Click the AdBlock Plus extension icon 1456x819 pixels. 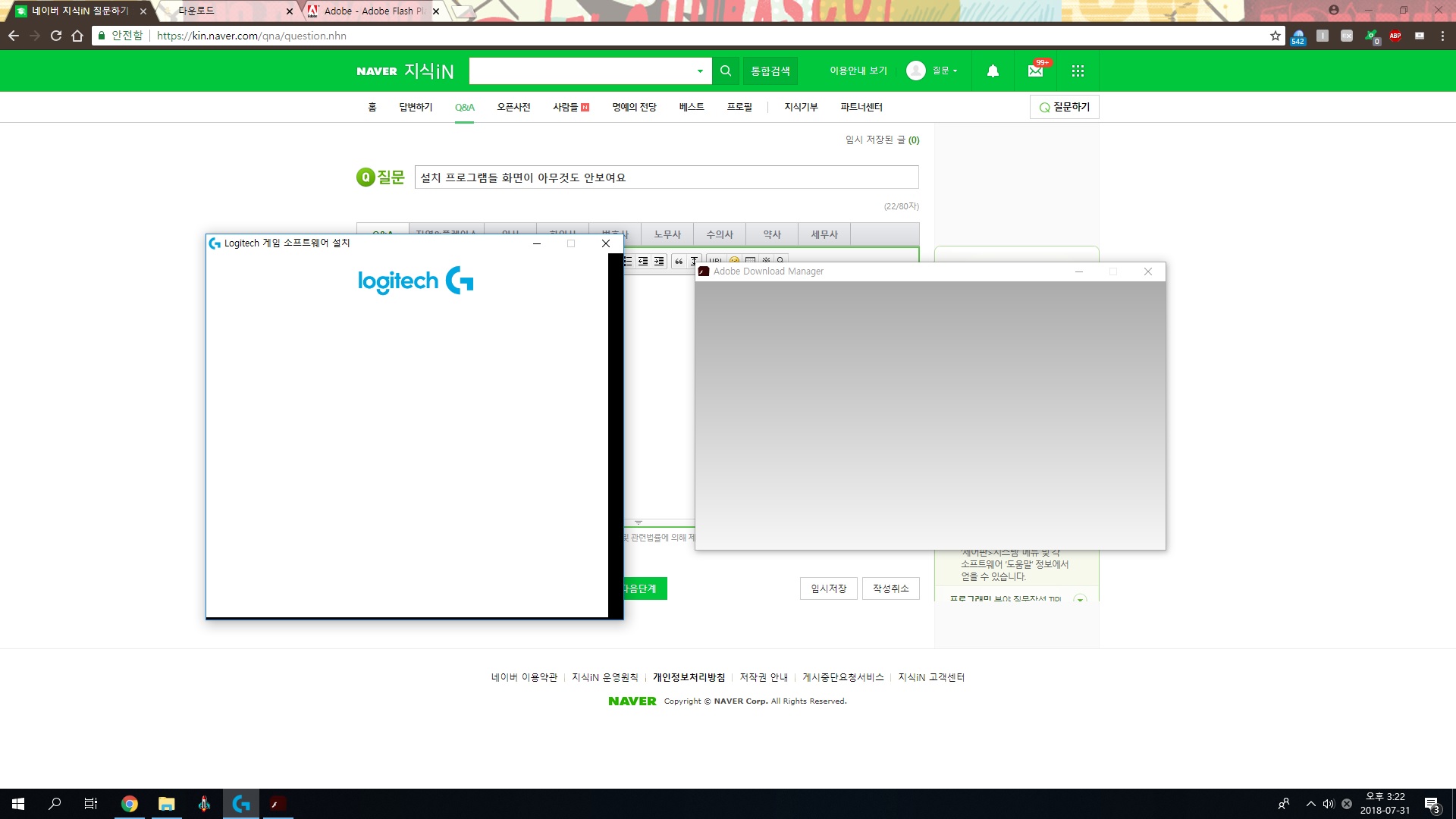point(1395,36)
